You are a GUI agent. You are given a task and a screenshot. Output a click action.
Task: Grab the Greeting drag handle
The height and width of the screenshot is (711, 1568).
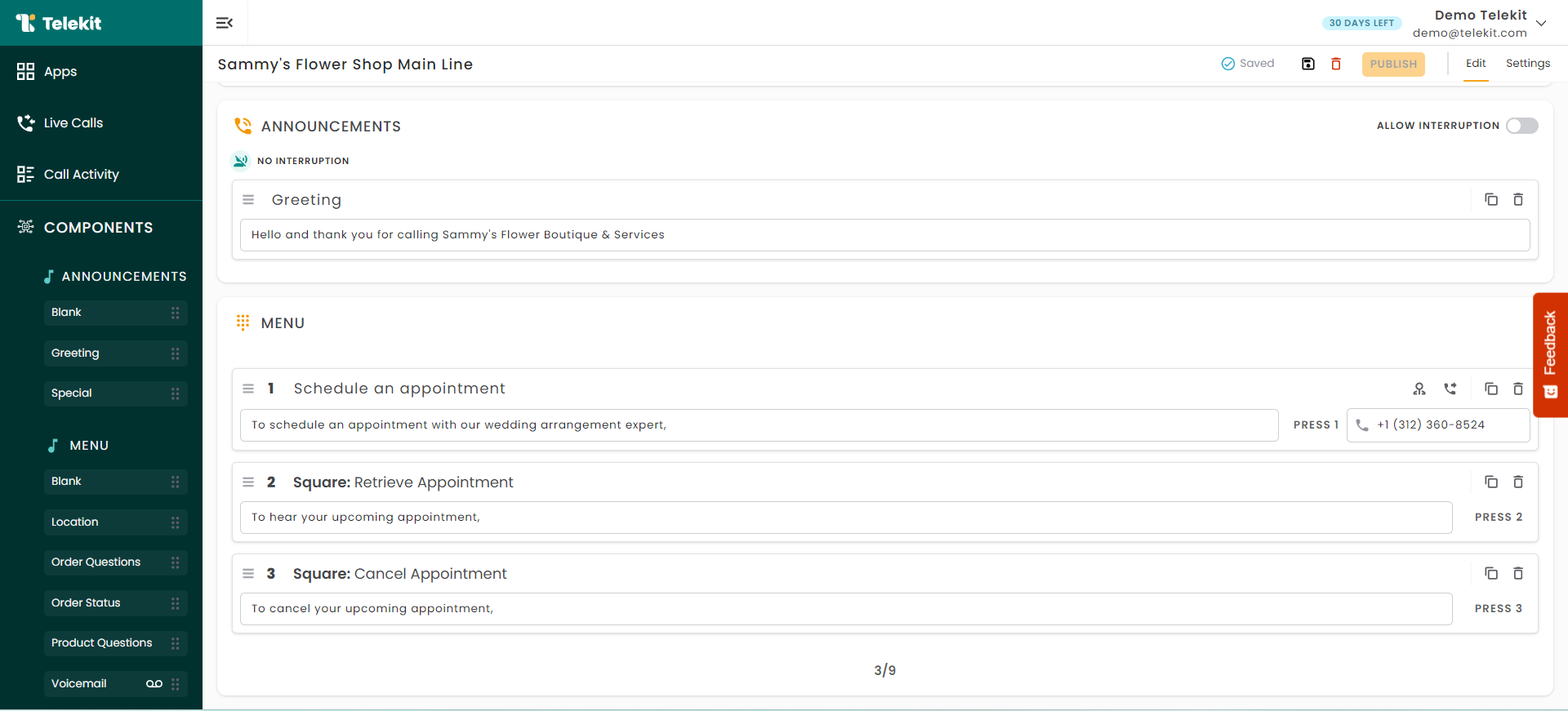[248, 200]
